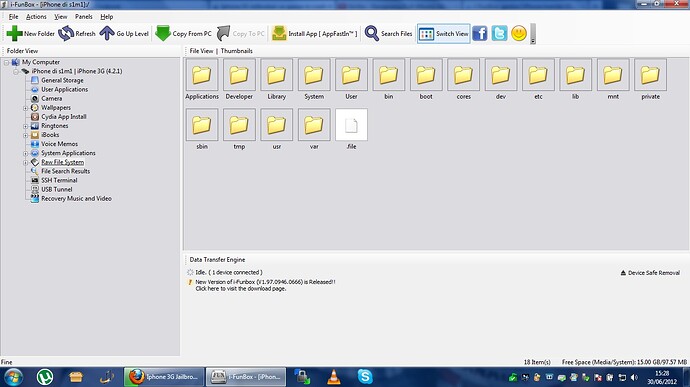690x387 pixels.
Task: Open Skype from the Windows taskbar
Action: tap(365, 377)
